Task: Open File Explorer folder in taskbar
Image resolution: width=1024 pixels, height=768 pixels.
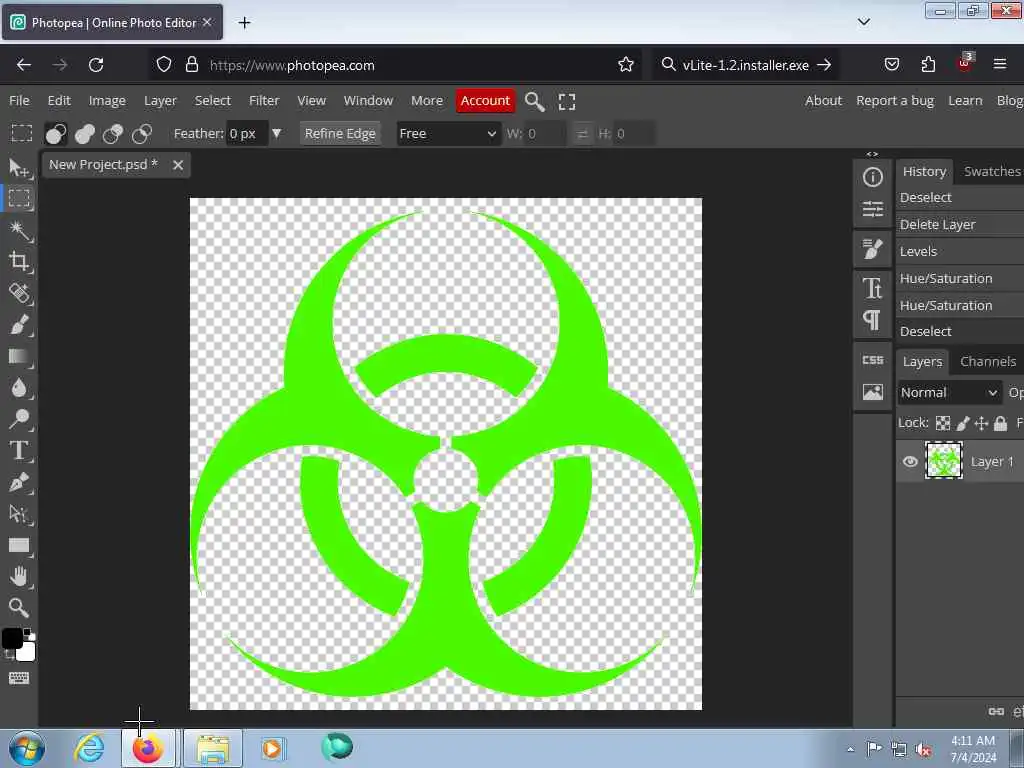Action: point(213,748)
